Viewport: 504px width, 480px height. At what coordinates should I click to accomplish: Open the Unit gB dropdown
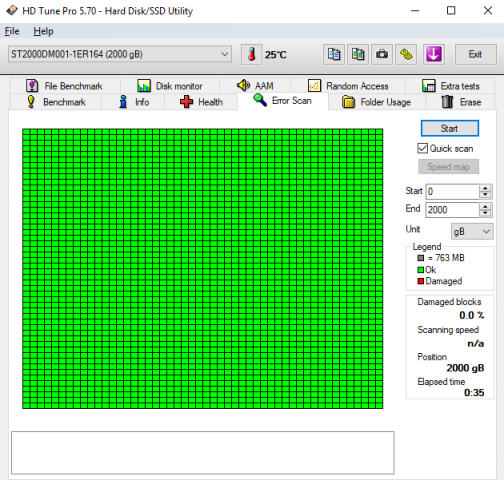(x=472, y=231)
